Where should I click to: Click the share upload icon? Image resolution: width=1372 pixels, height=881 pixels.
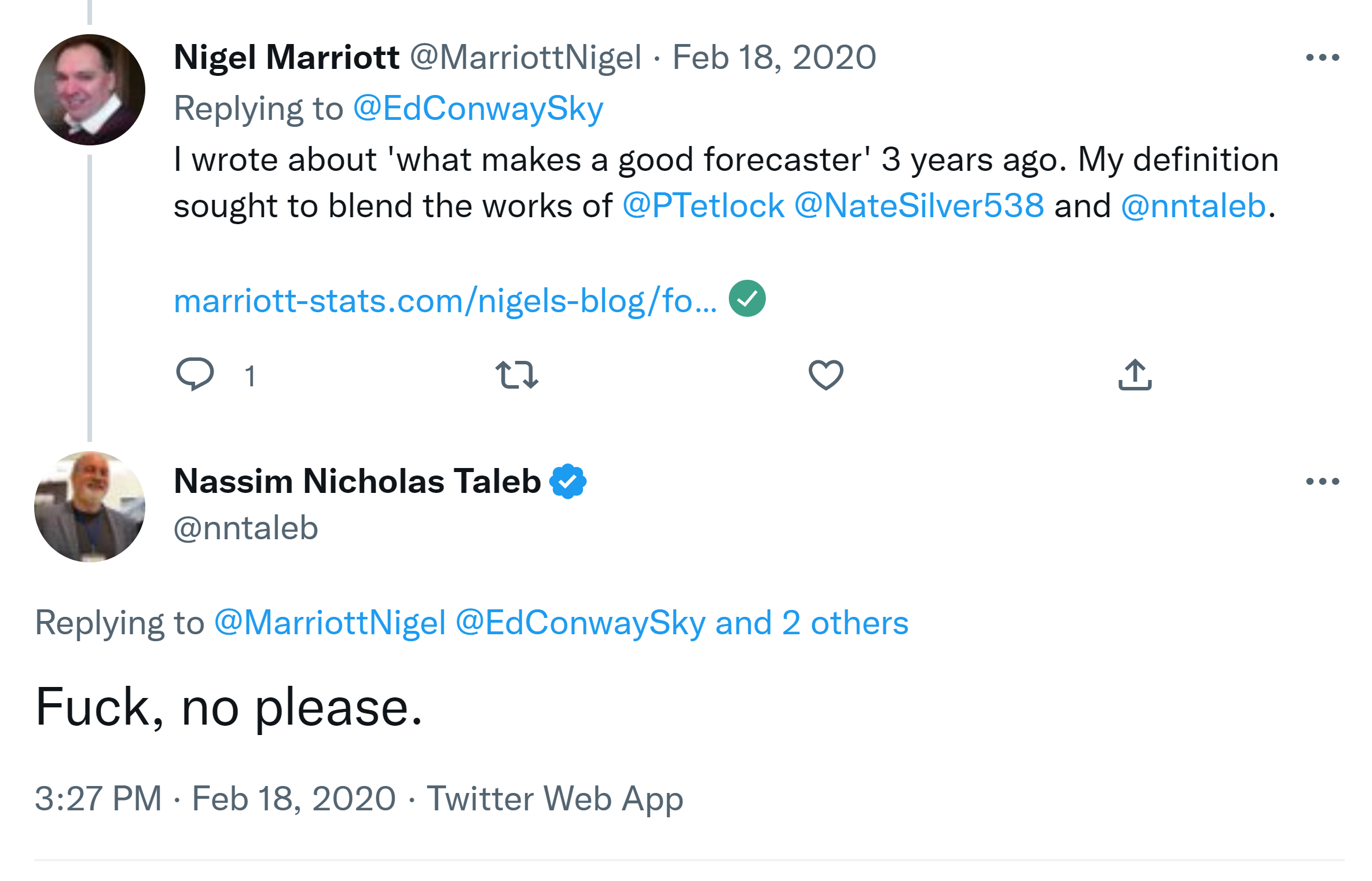[1135, 374]
